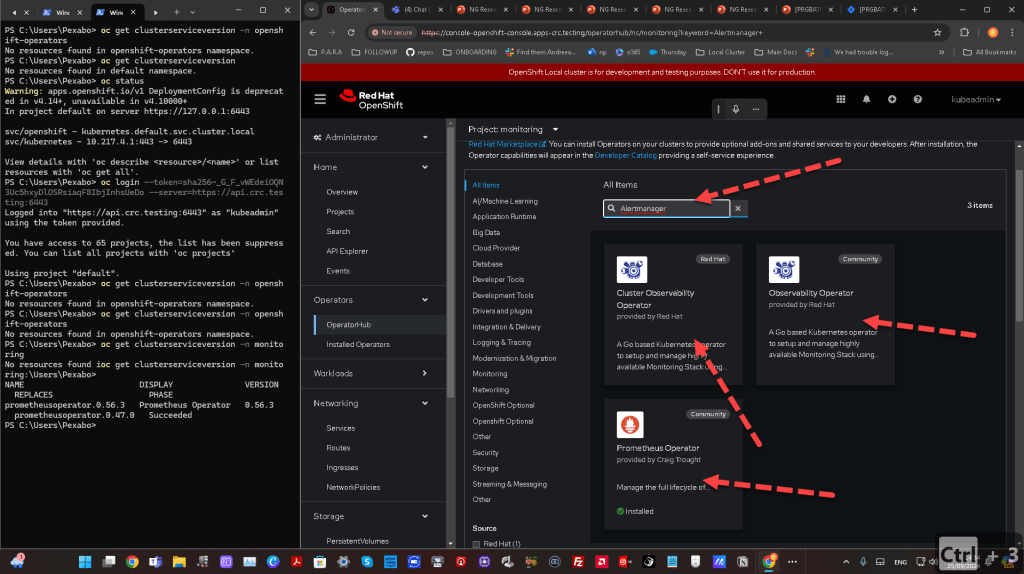Click the Observability Operator logo
Screen dimensions: 1024x574
(784, 269)
